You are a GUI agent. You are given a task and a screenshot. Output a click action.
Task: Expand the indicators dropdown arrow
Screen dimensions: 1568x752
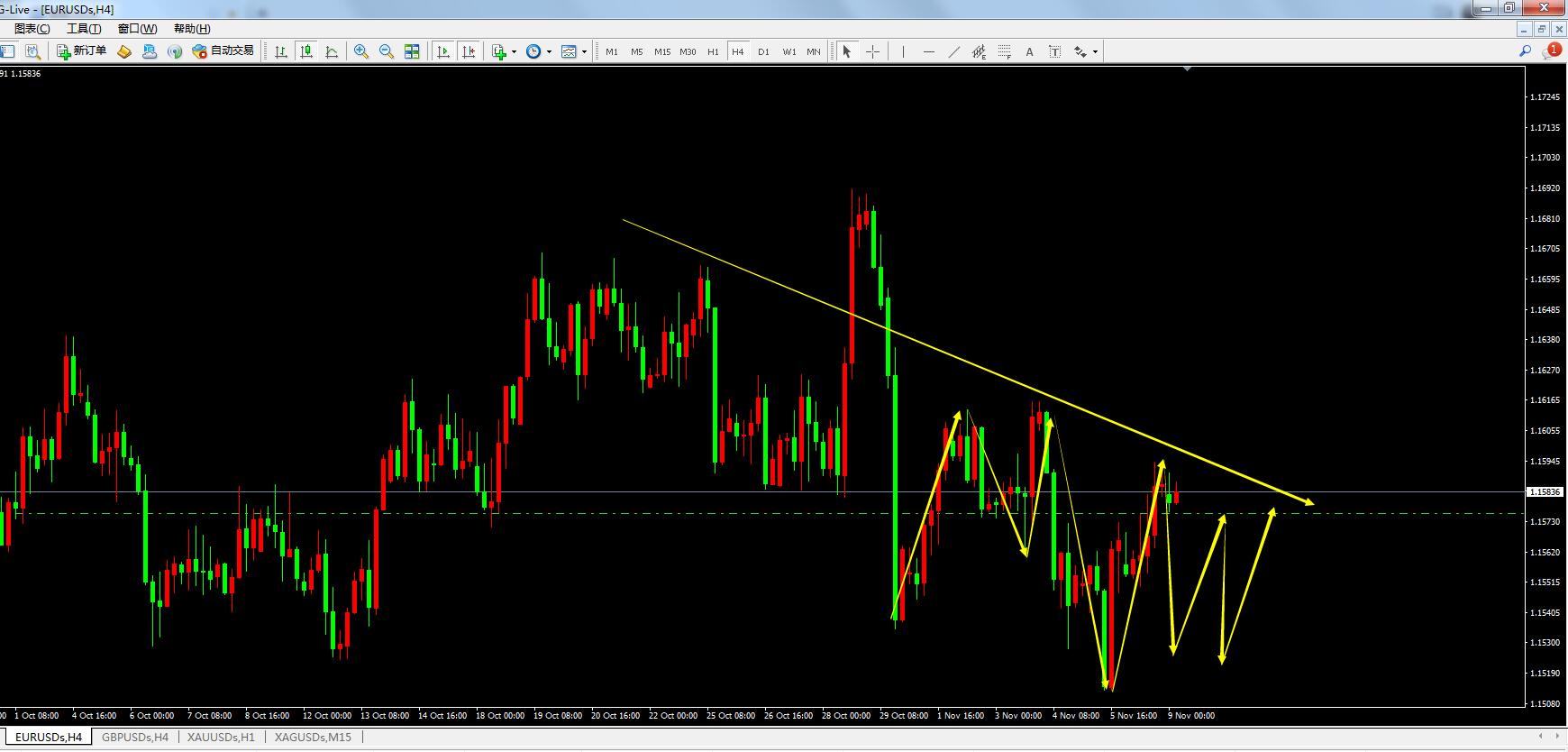pyautogui.click(x=514, y=51)
